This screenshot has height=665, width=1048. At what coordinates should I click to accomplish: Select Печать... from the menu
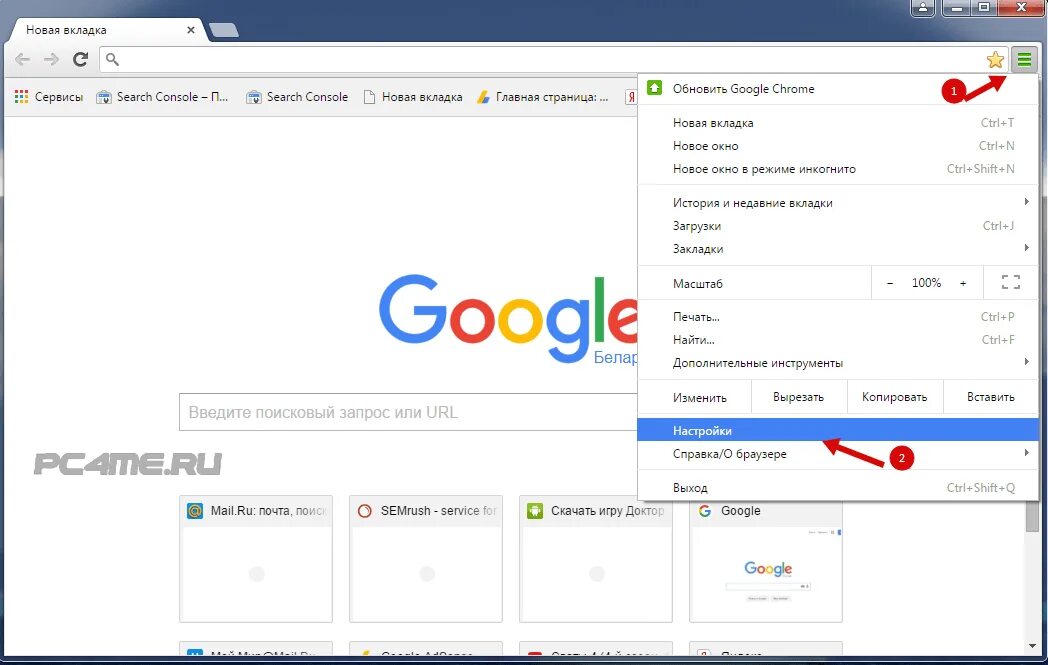tap(838, 317)
